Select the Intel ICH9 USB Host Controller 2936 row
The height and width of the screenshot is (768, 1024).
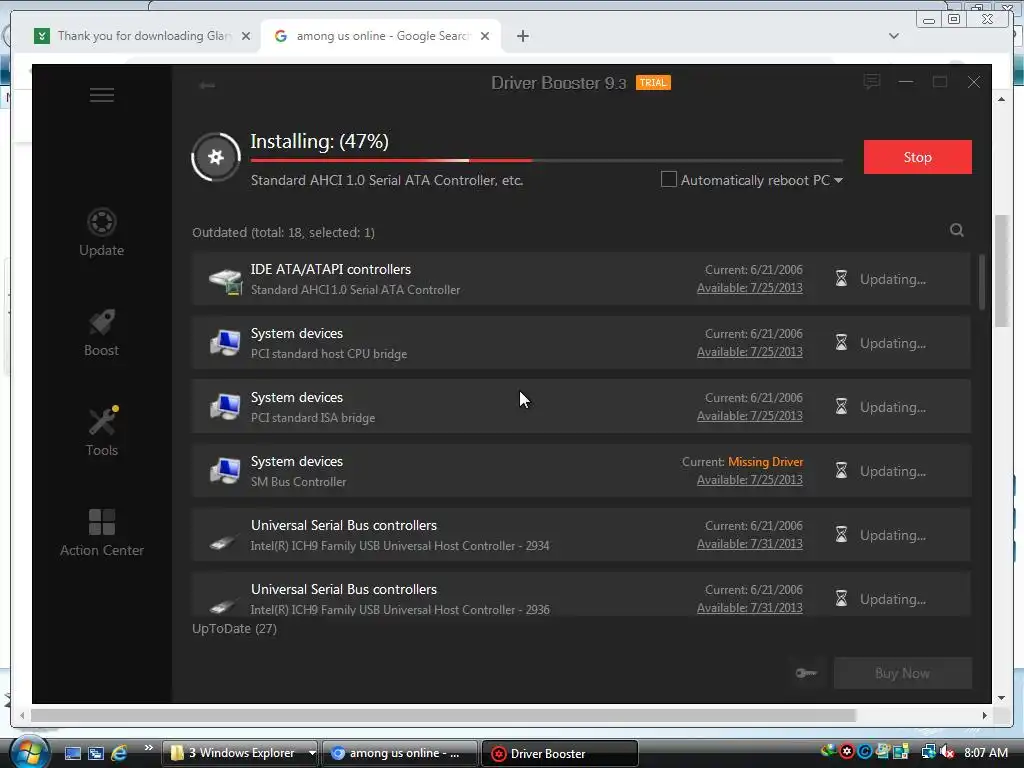point(581,594)
